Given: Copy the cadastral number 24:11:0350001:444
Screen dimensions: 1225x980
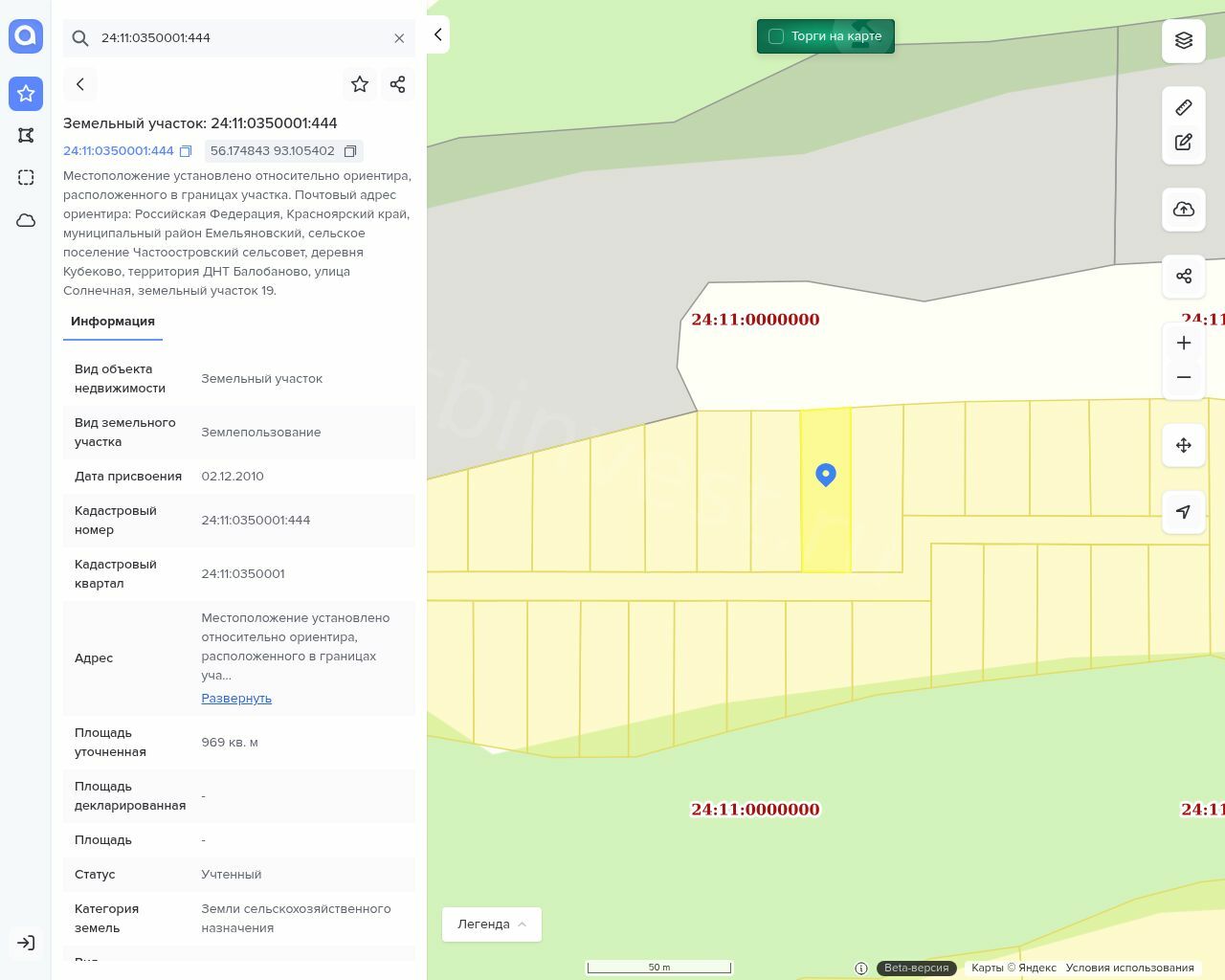Looking at the screenshot, I should [186, 151].
